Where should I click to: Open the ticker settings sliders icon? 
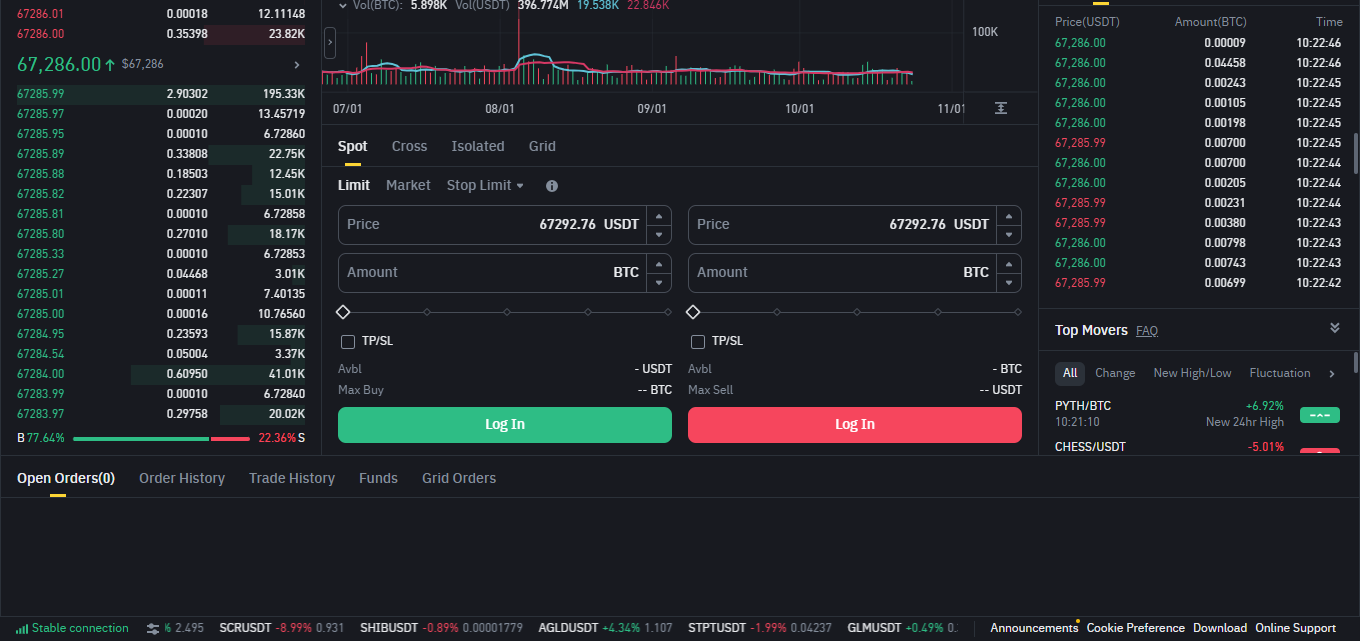click(x=153, y=628)
